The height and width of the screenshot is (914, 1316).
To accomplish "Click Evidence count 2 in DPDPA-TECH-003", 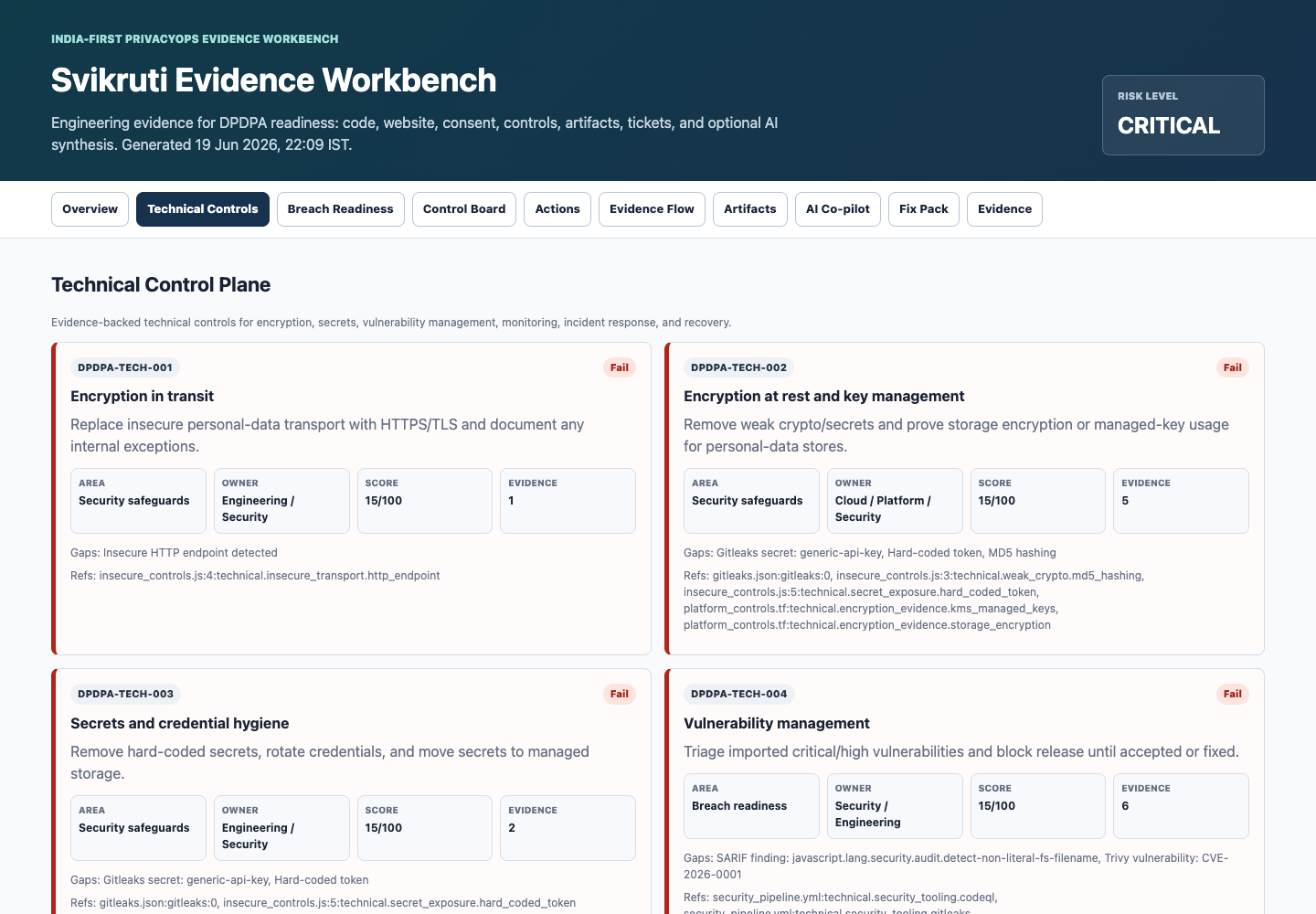I will click(568, 828).
